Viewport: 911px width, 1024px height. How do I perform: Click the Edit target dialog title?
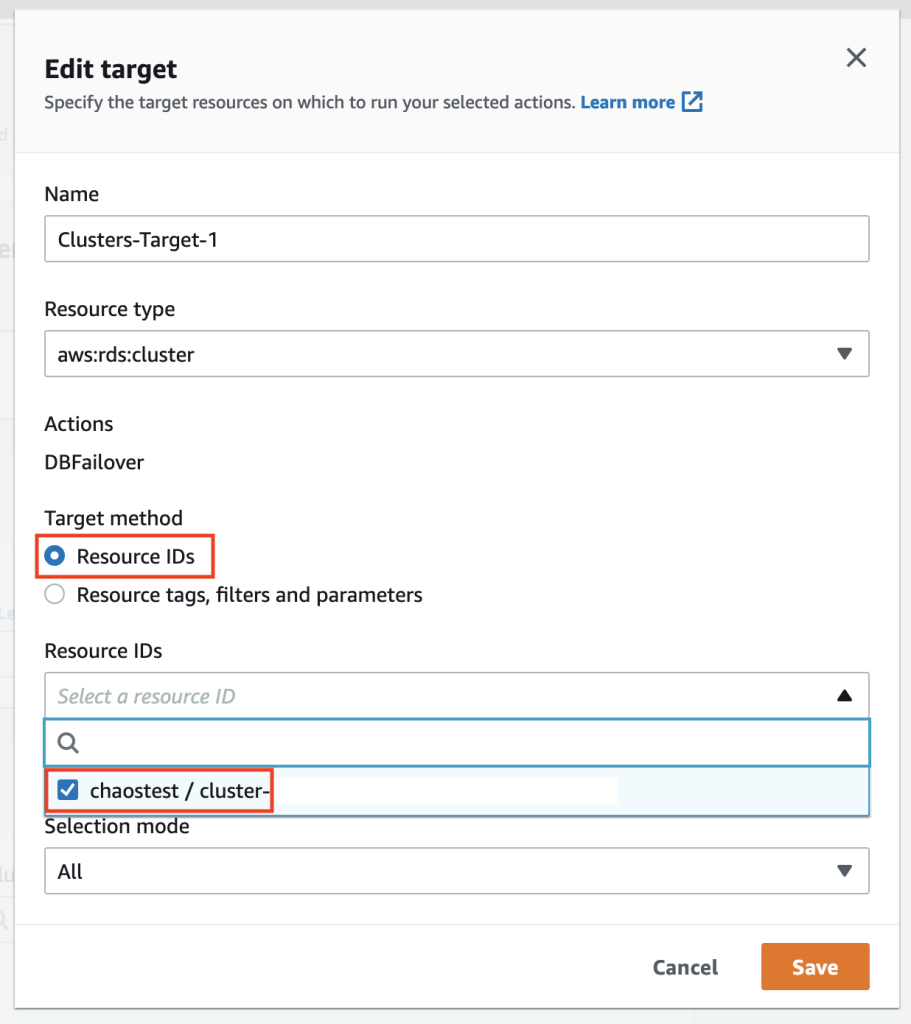(110, 69)
